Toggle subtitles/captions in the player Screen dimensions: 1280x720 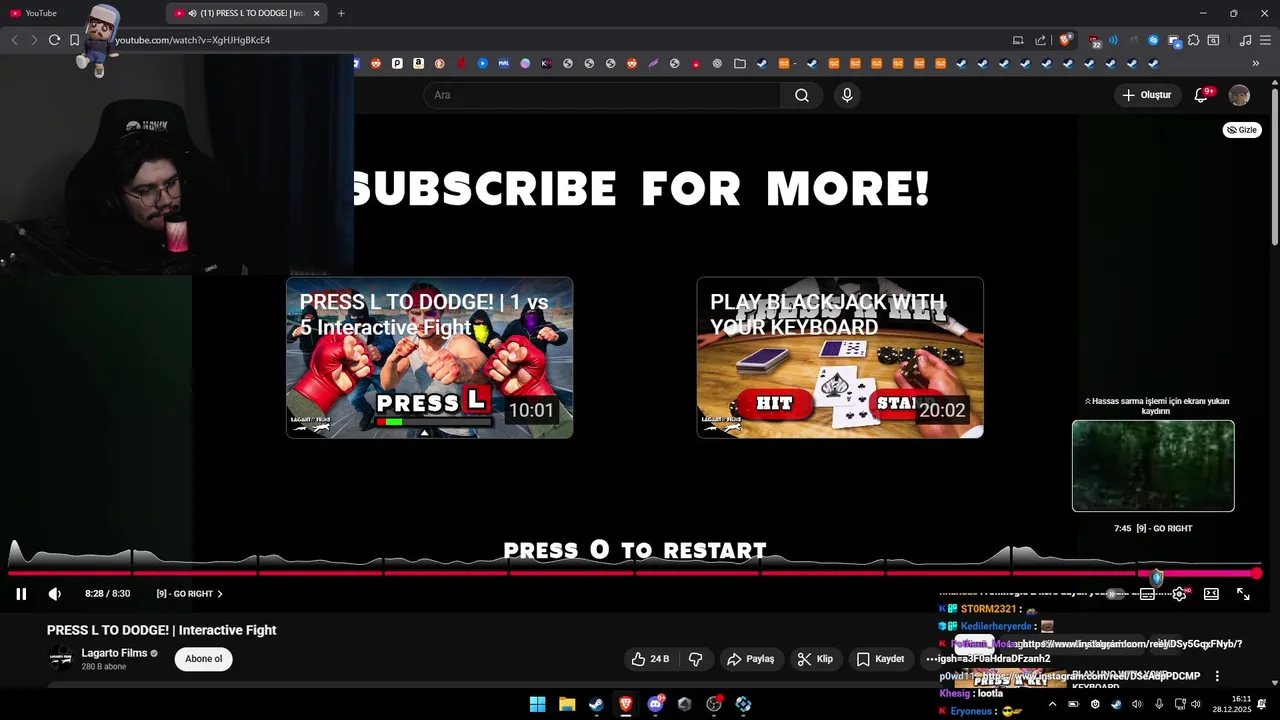(x=1147, y=594)
